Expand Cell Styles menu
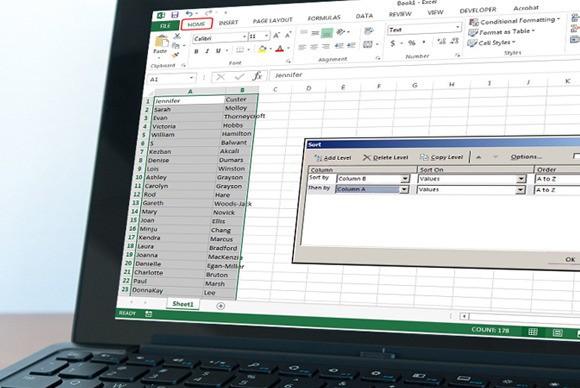580x388 pixels. (x=491, y=43)
